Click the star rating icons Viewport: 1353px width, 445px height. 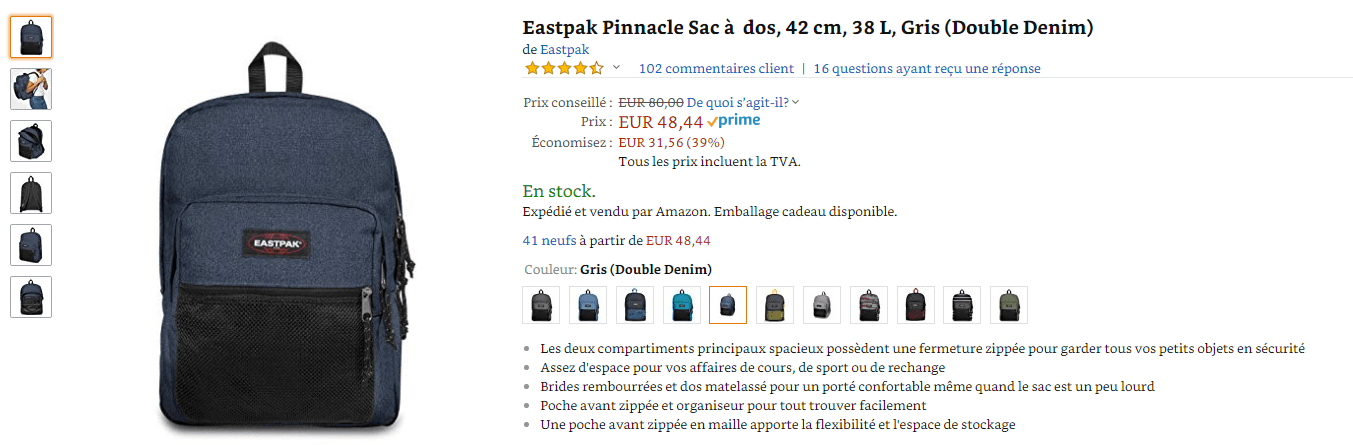pyautogui.click(x=564, y=69)
